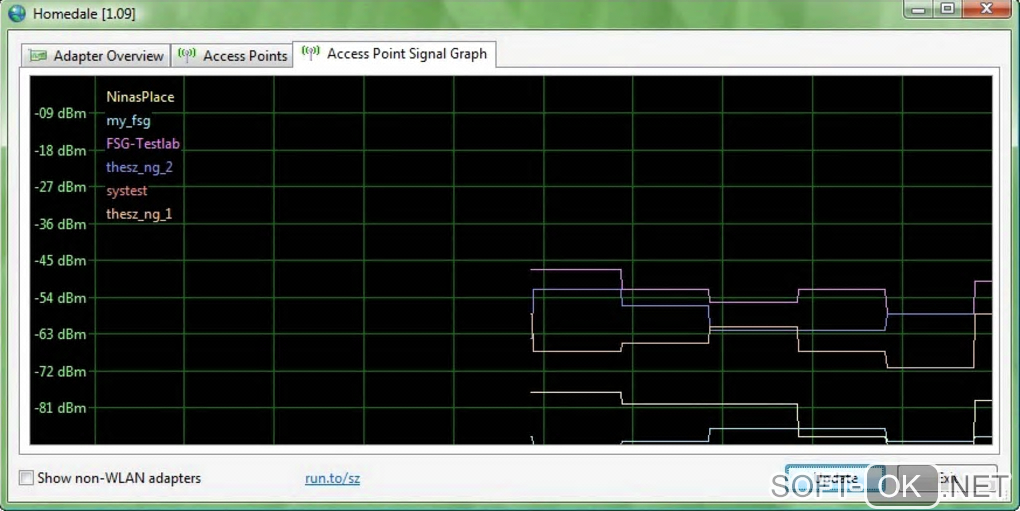This screenshot has width=1020, height=511.
Task: Open the Adapter Overview tab
Action: (96, 56)
